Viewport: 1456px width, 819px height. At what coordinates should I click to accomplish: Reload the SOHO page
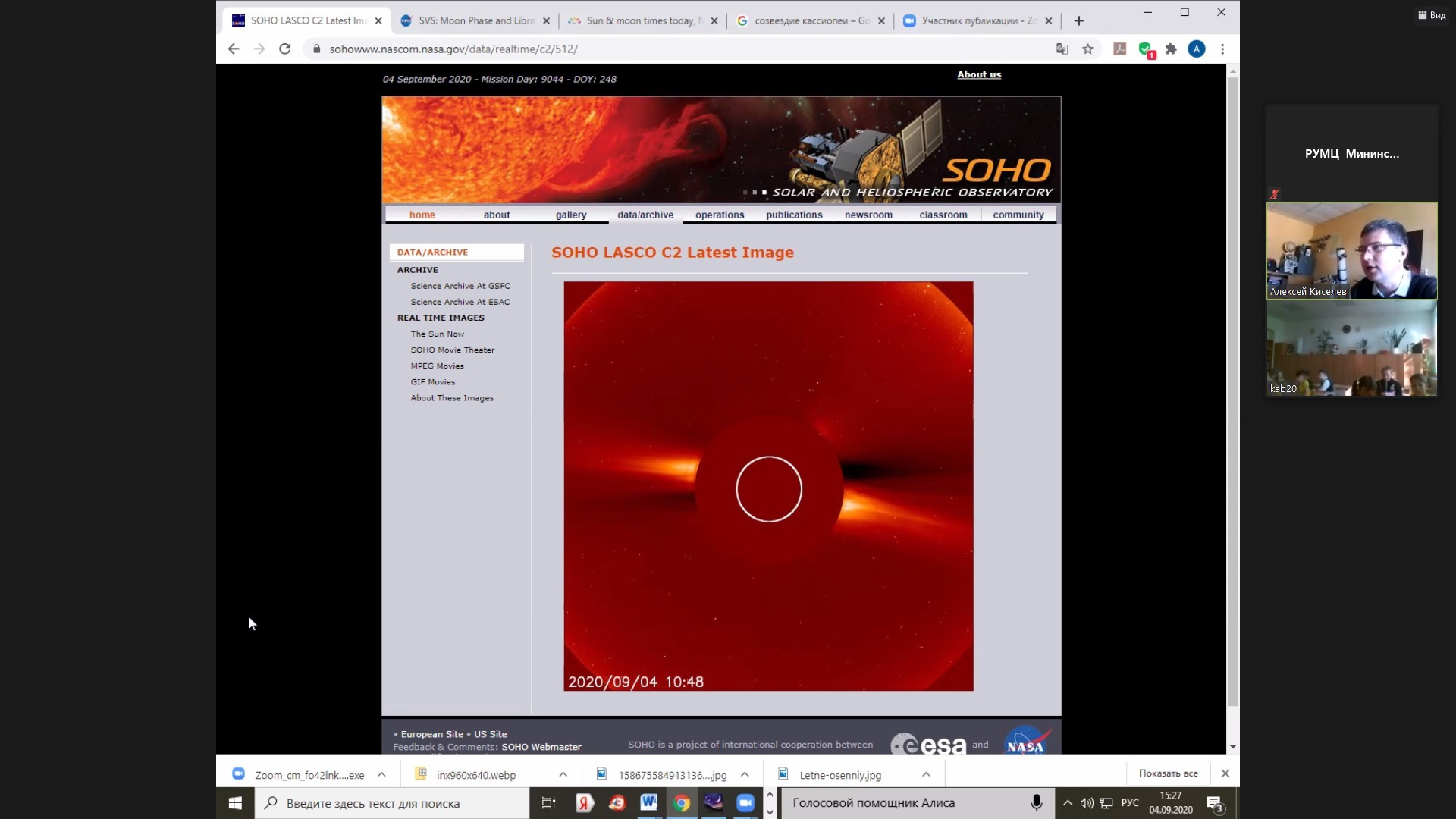coord(285,49)
